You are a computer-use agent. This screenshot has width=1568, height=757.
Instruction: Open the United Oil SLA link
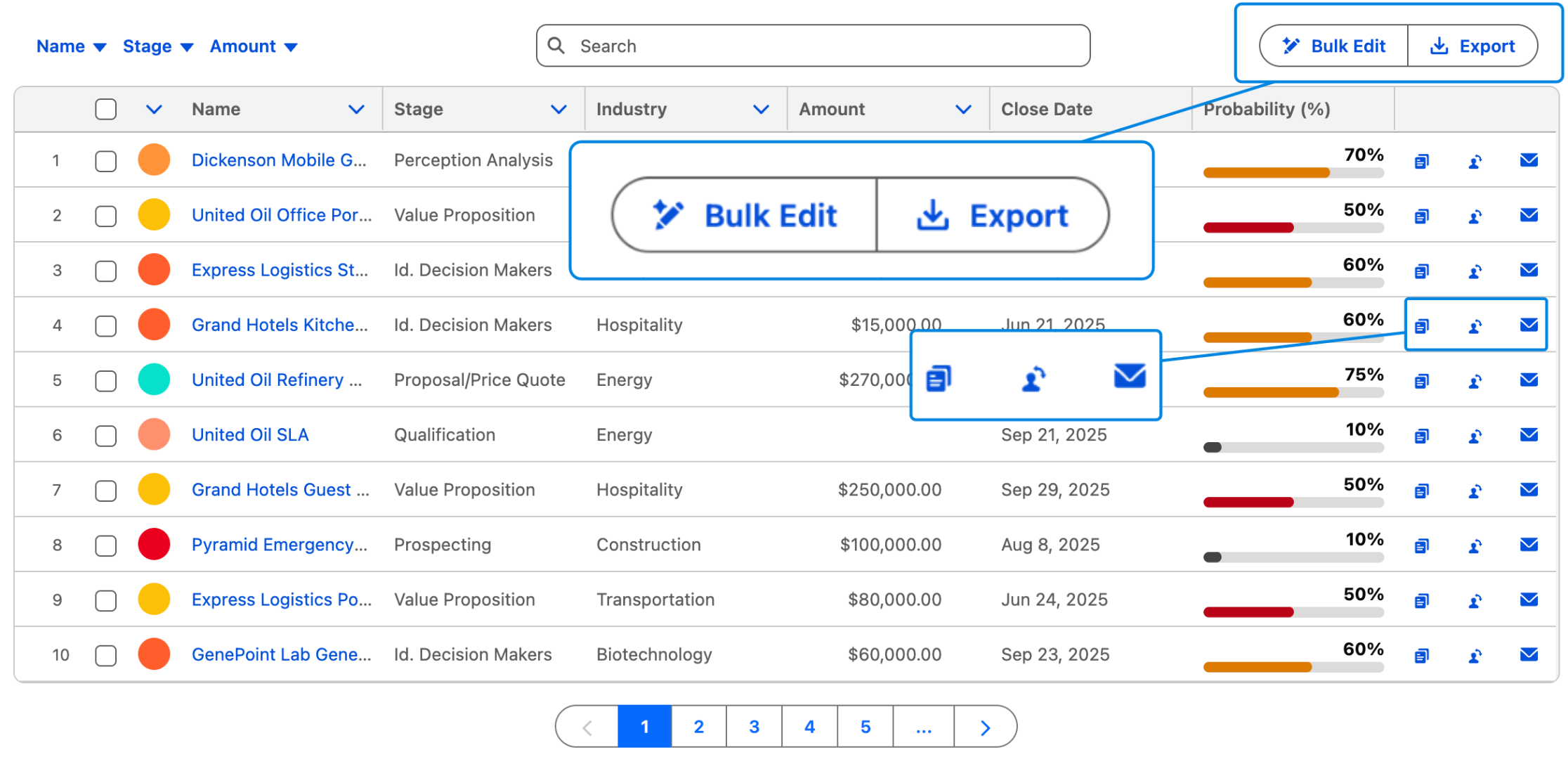click(x=250, y=435)
